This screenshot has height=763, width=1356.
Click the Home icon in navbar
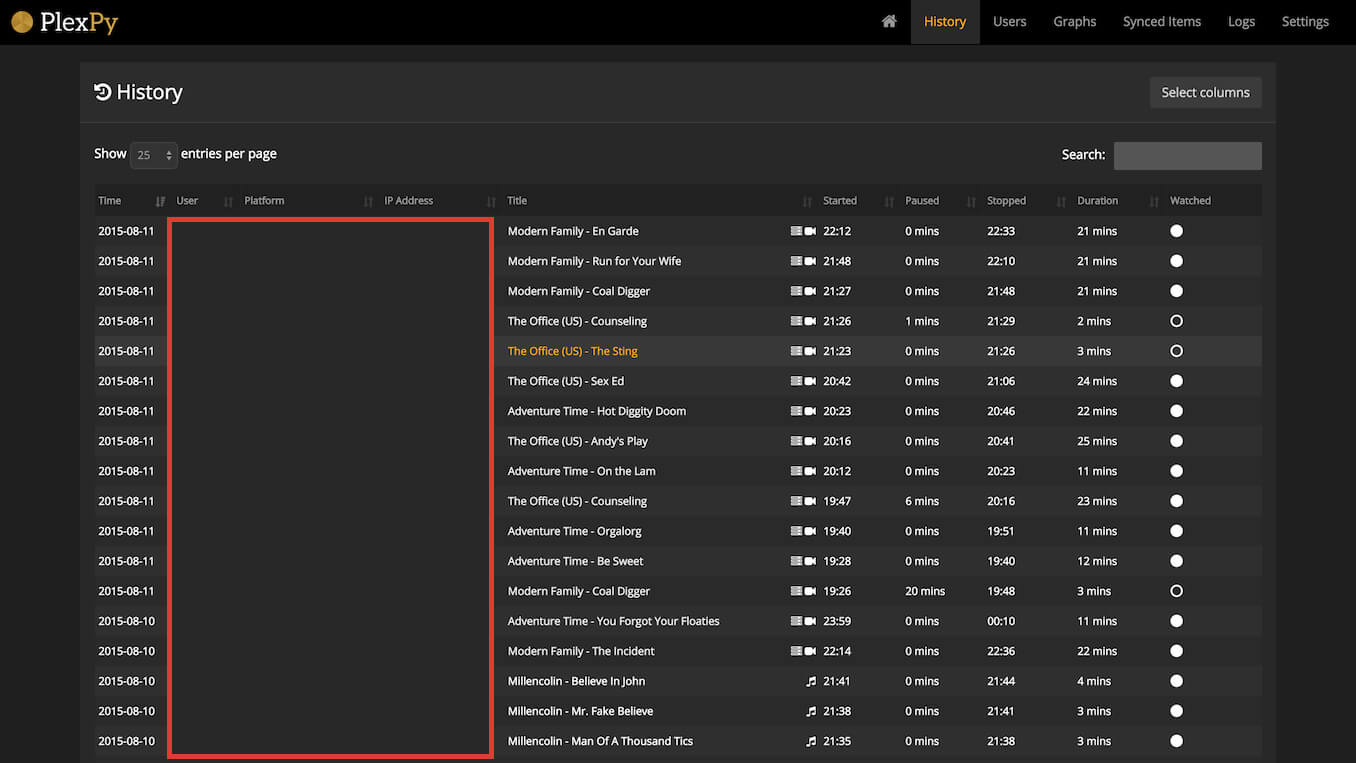click(888, 21)
